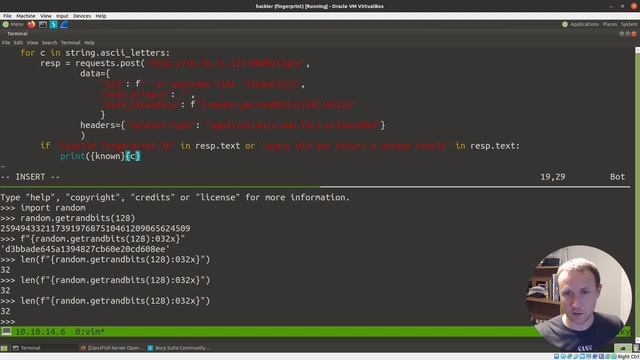This screenshot has width=640, height=360.
Task: Launch Burp Suite from the panel icon
Action: click(x=53, y=24)
